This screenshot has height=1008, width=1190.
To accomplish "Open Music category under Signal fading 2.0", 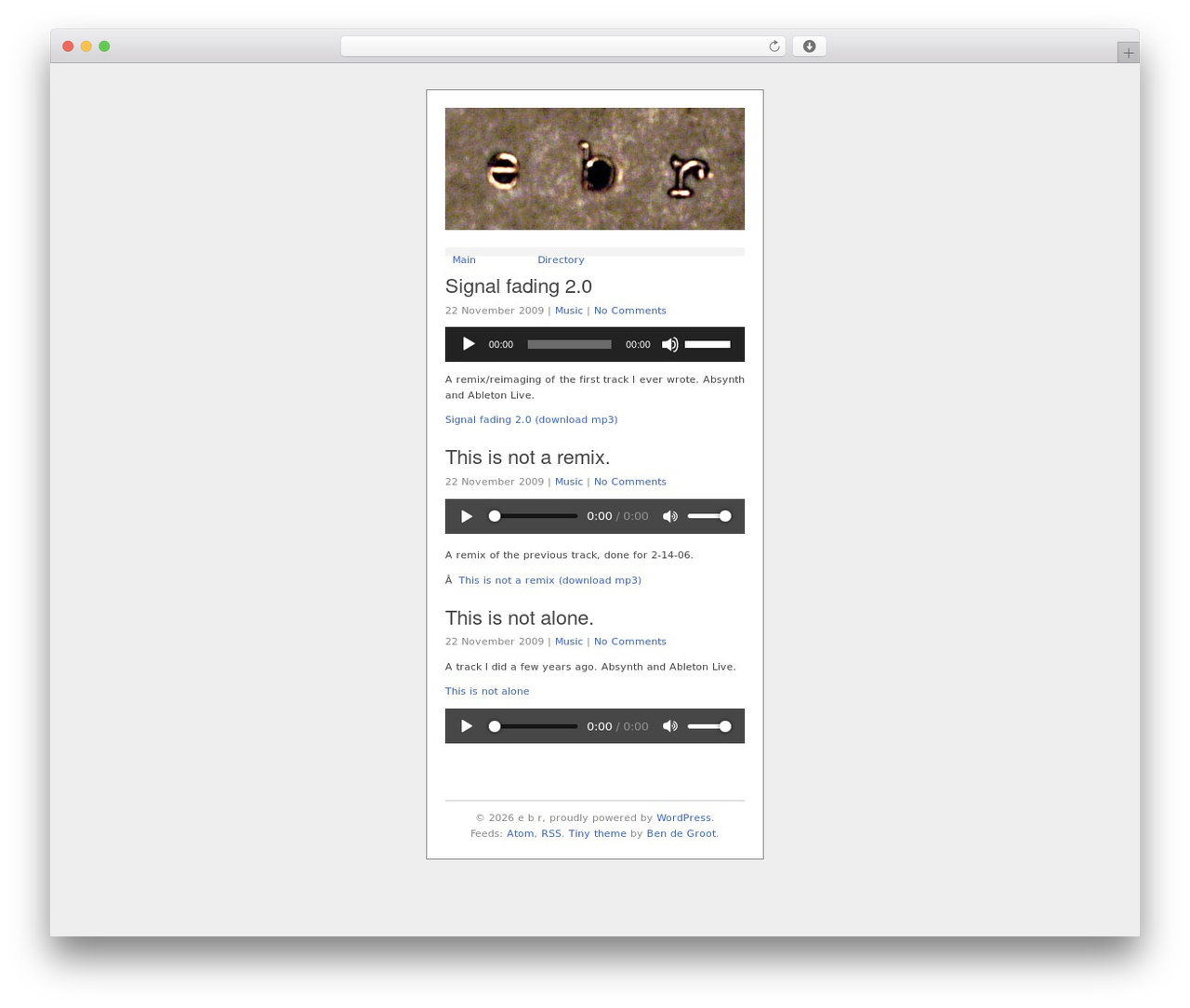I will (x=569, y=311).
